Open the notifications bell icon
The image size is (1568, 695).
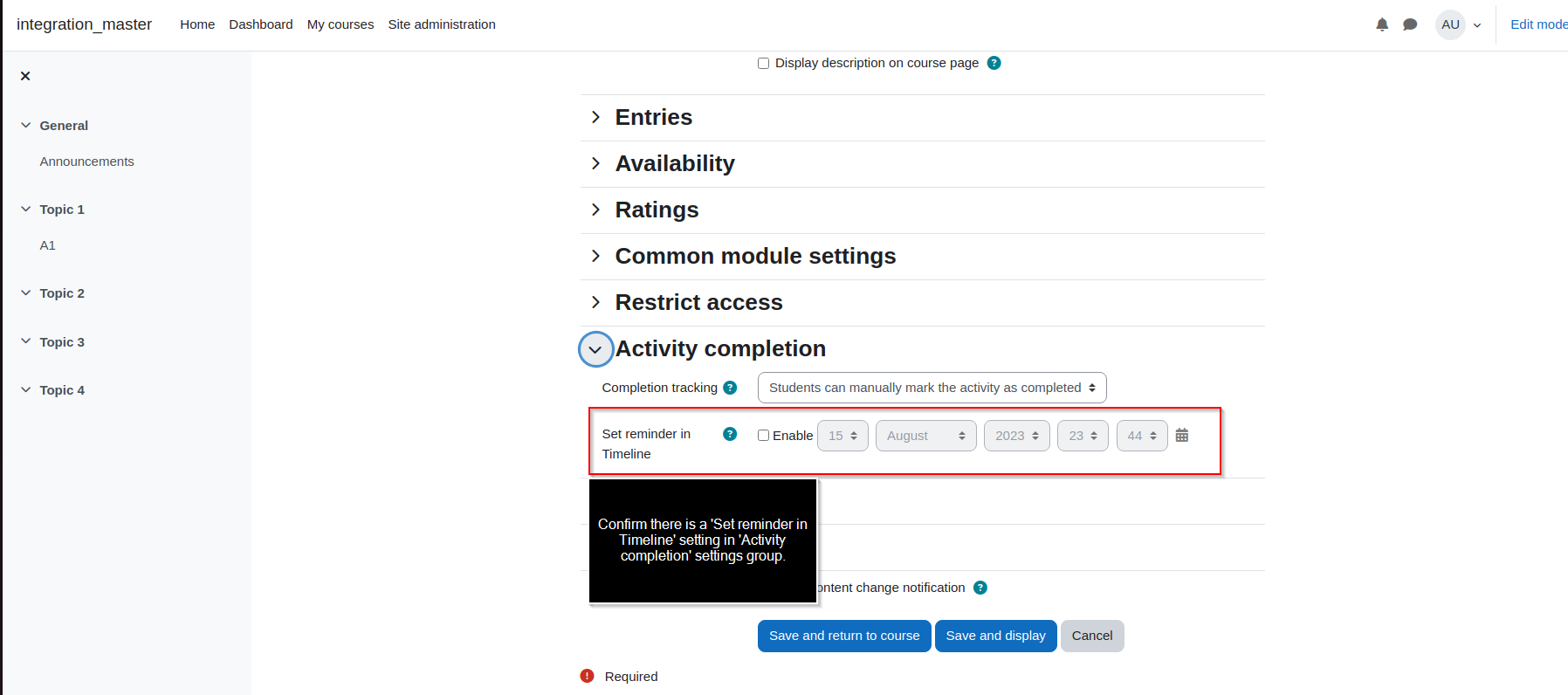(x=1382, y=24)
